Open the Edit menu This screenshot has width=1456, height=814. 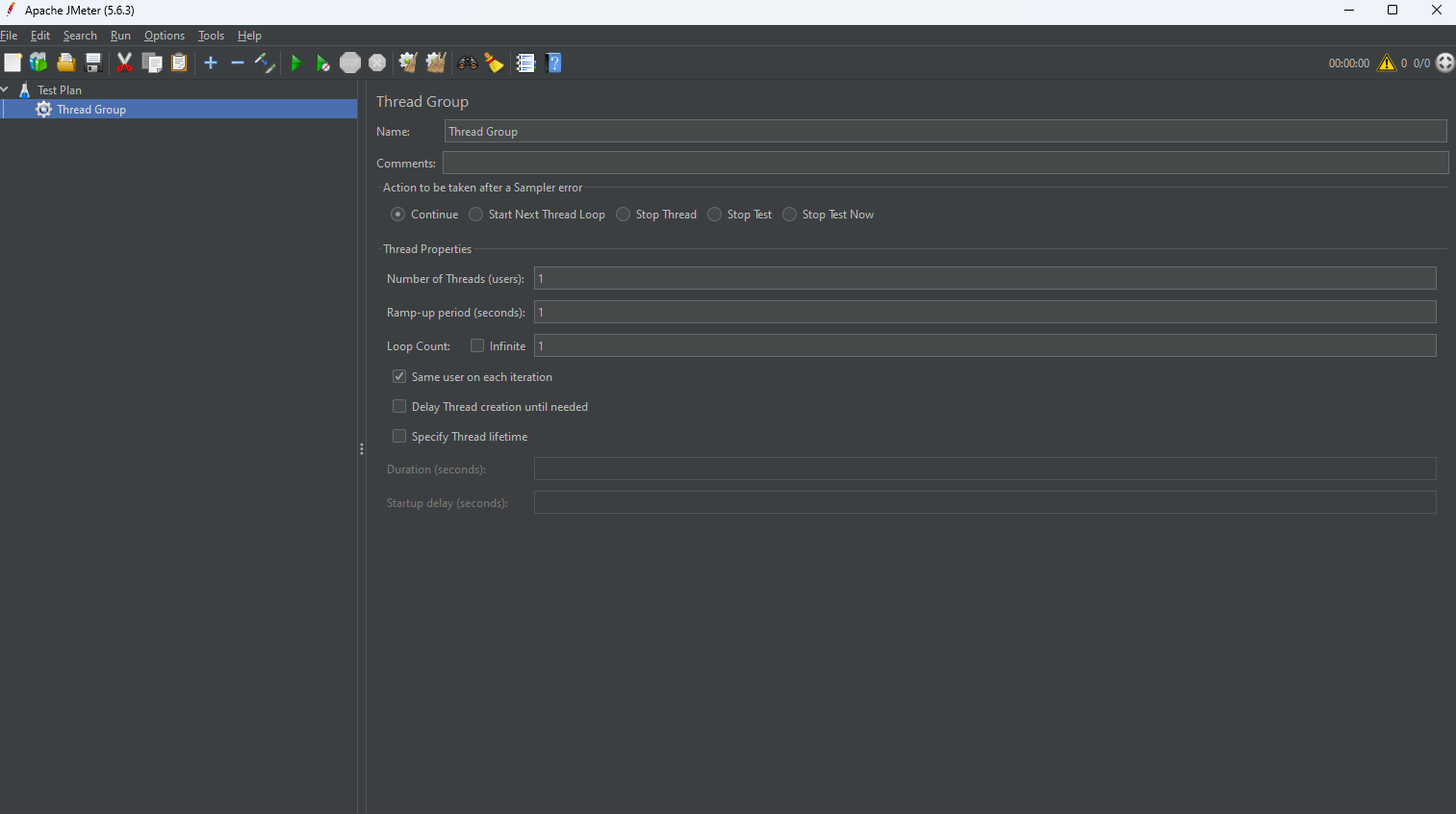(x=40, y=36)
